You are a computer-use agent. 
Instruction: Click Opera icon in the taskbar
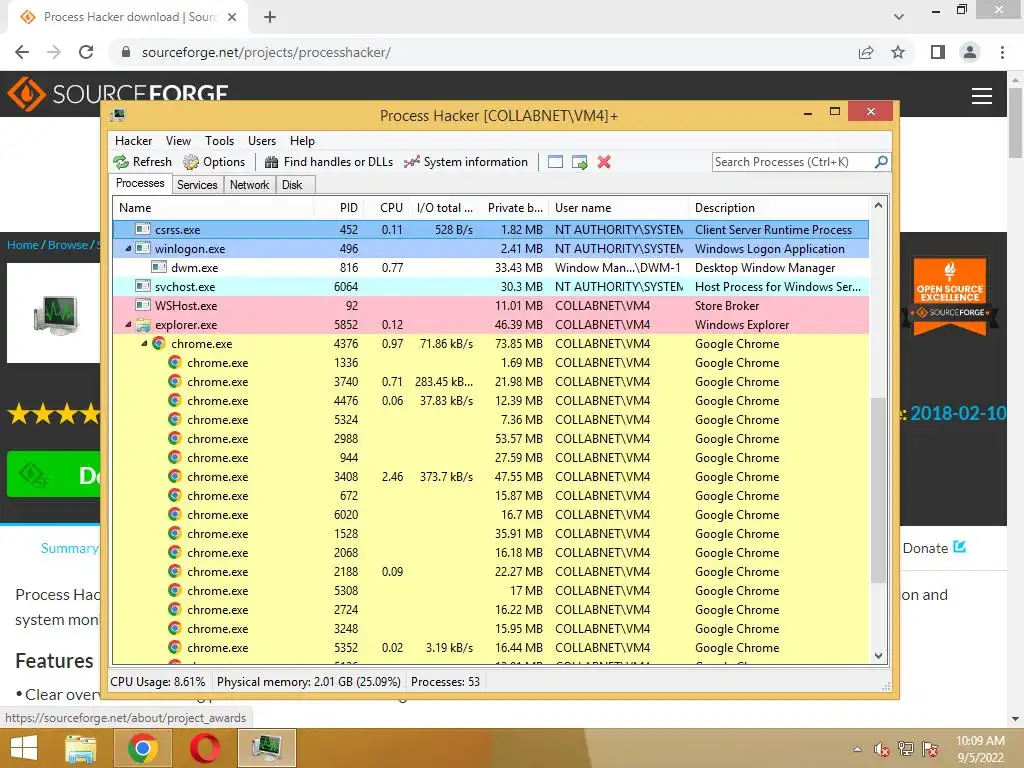coord(204,748)
